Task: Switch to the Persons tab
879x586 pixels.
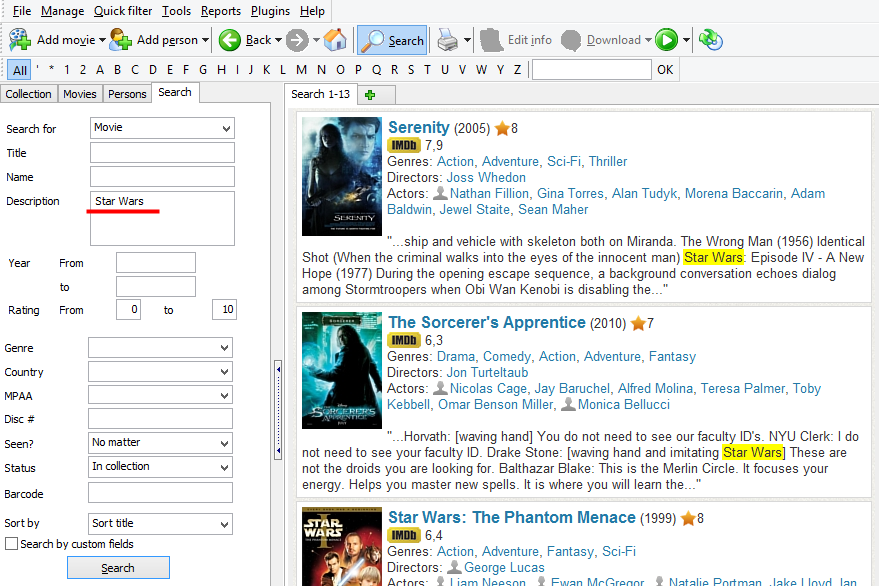Action: tap(127, 94)
